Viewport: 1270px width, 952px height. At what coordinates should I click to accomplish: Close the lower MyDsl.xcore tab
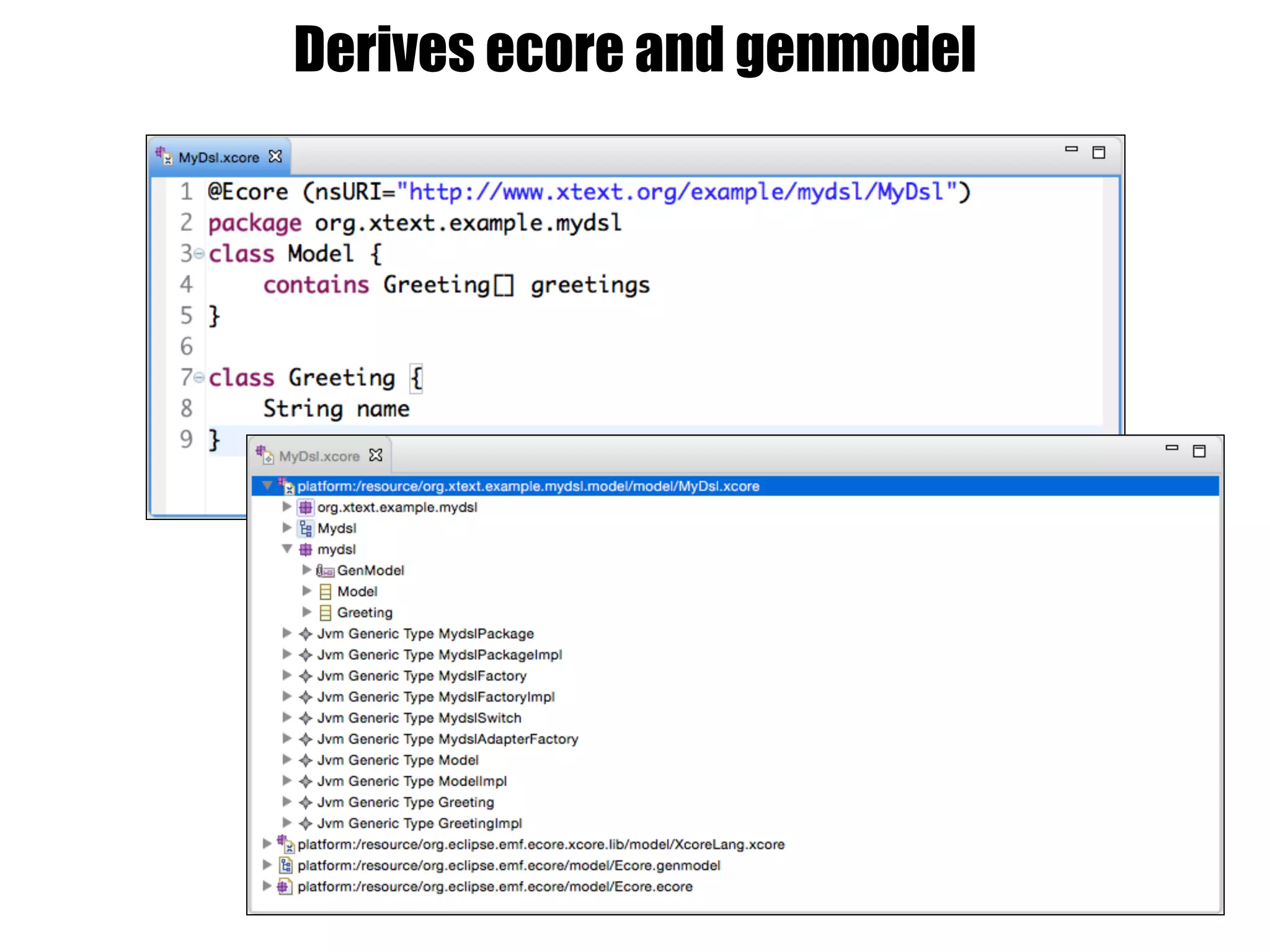point(375,456)
